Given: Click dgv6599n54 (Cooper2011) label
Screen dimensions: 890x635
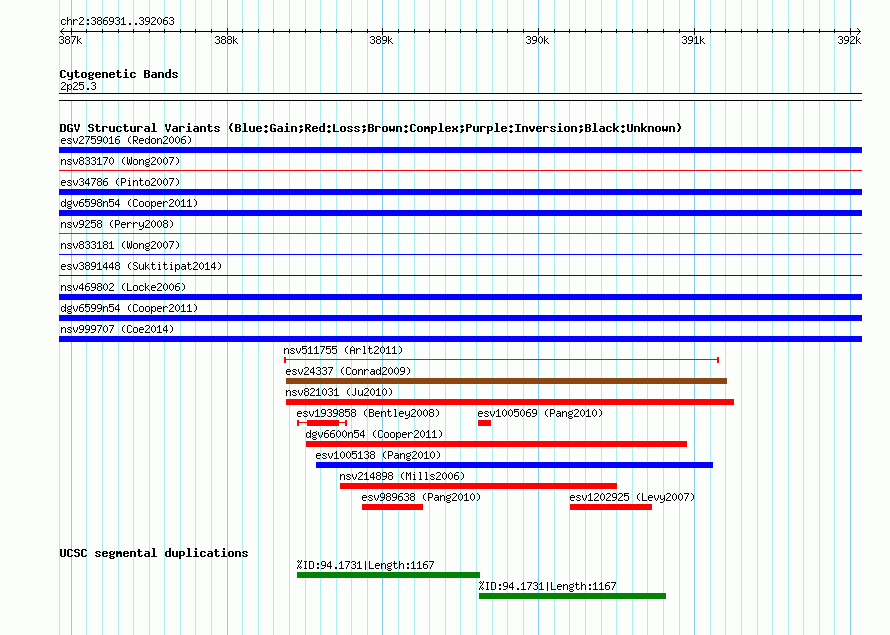Looking at the screenshot, I should click(129, 308).
